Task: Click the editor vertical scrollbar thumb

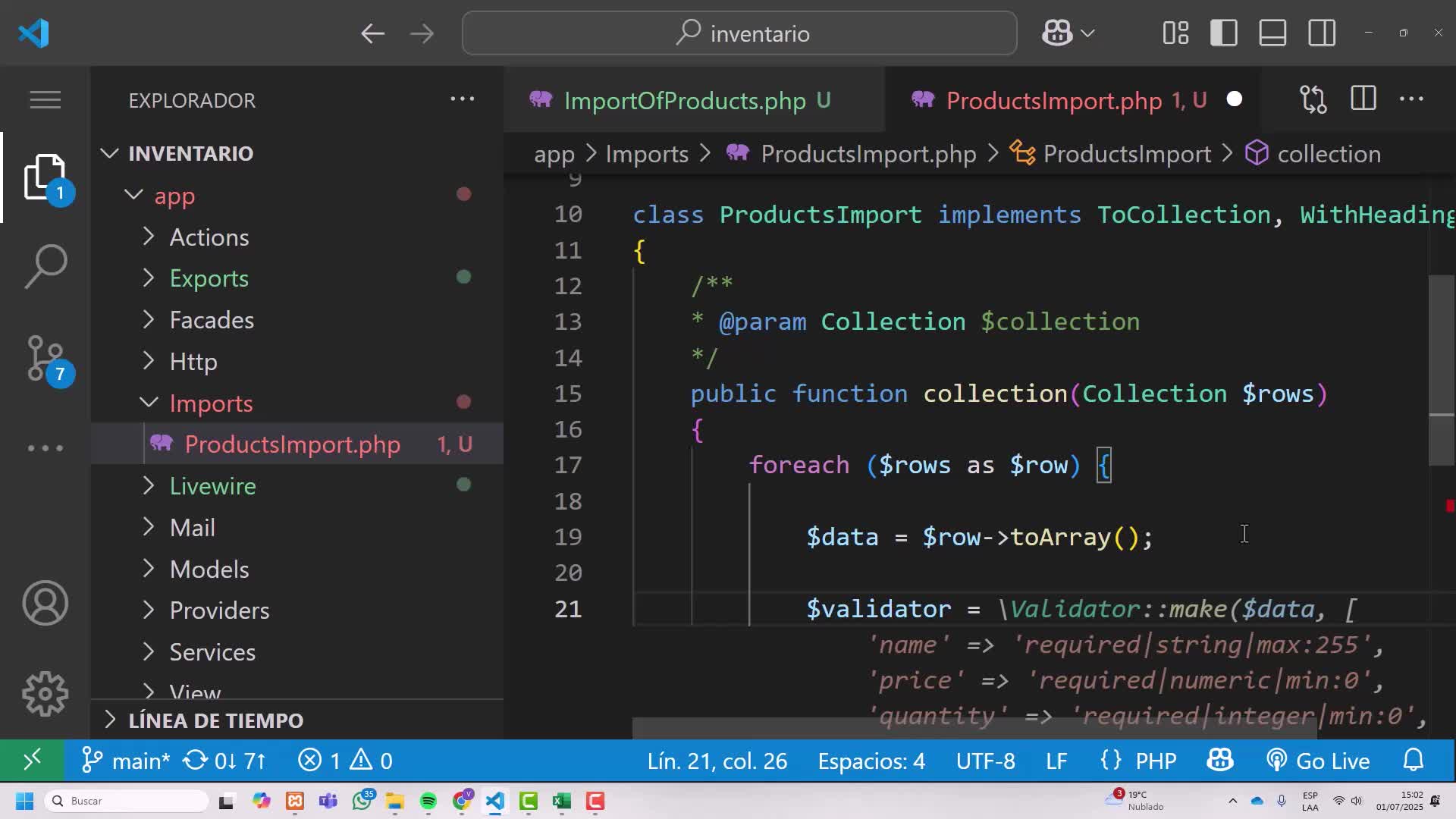Action: (1442, 370)
